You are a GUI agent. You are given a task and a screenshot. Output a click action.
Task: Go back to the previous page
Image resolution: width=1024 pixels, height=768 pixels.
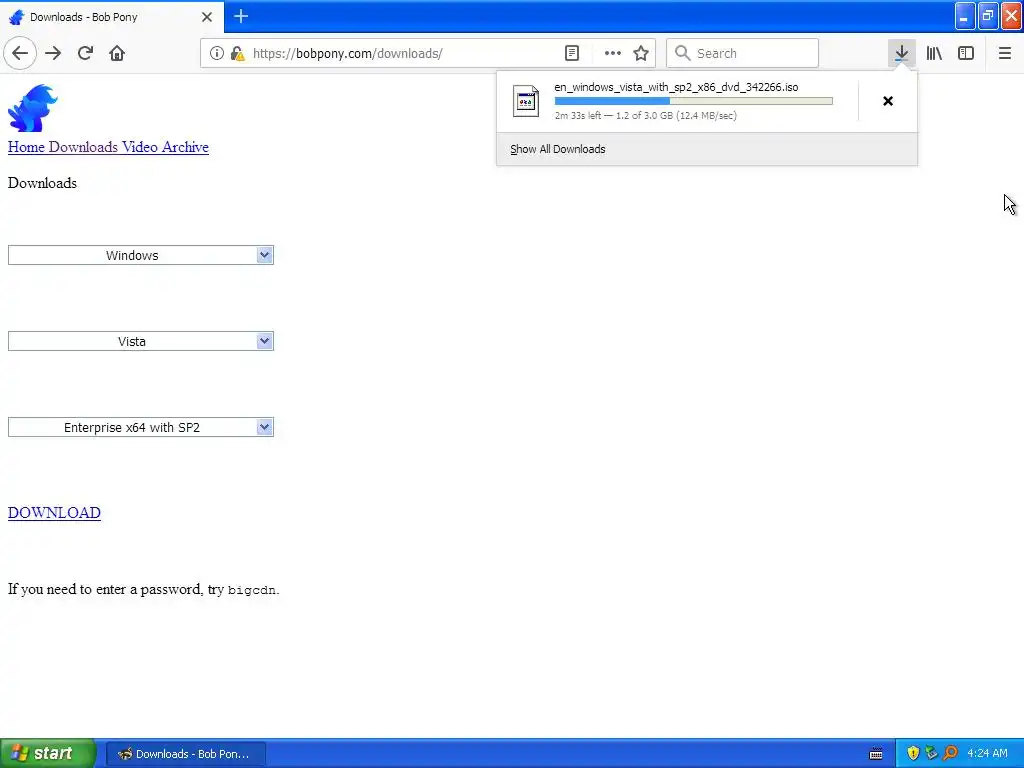[20, 54]
